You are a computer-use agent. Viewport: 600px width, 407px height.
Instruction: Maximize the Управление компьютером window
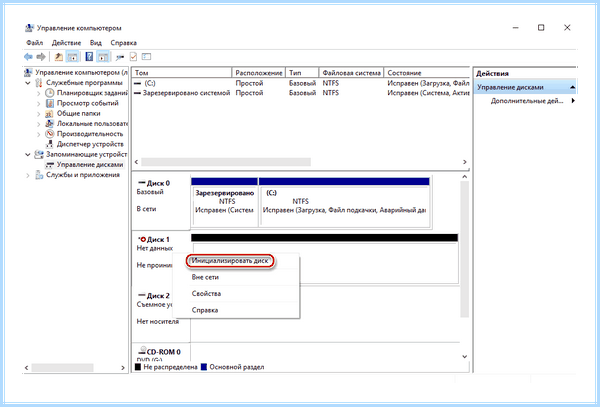541,28
